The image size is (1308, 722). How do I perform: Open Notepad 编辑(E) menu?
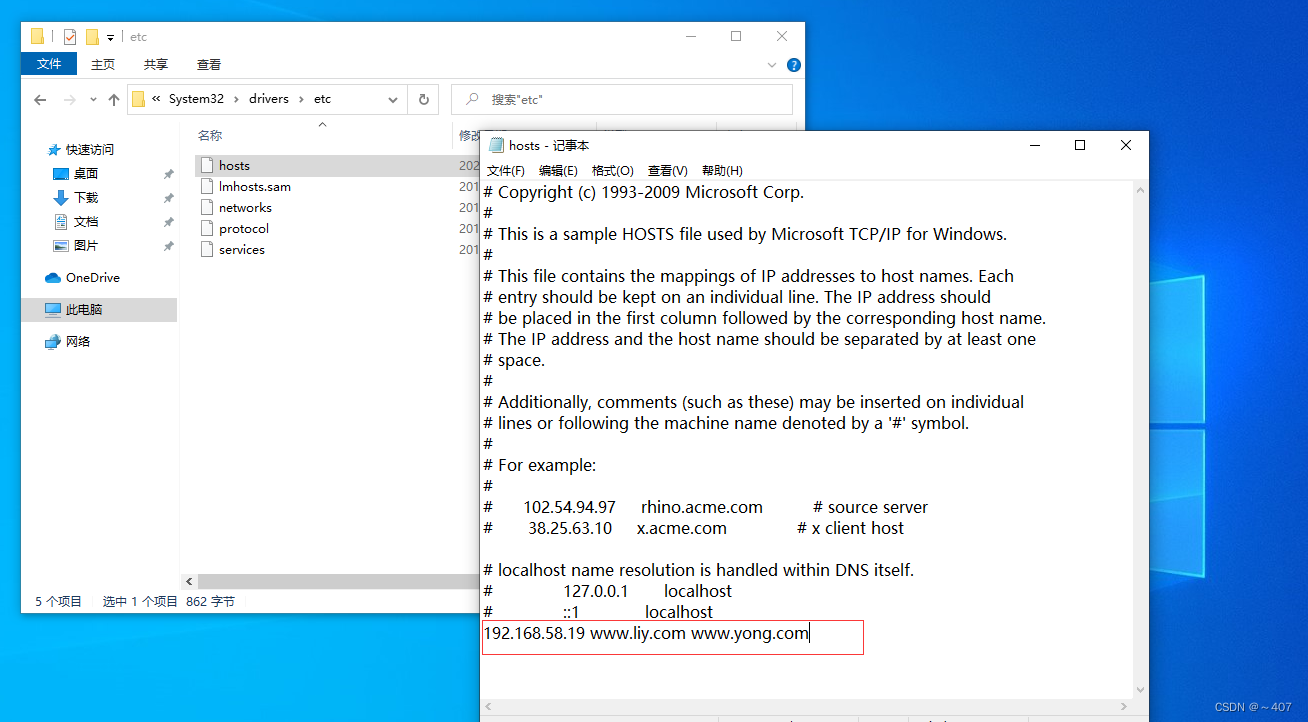[558, 171]
